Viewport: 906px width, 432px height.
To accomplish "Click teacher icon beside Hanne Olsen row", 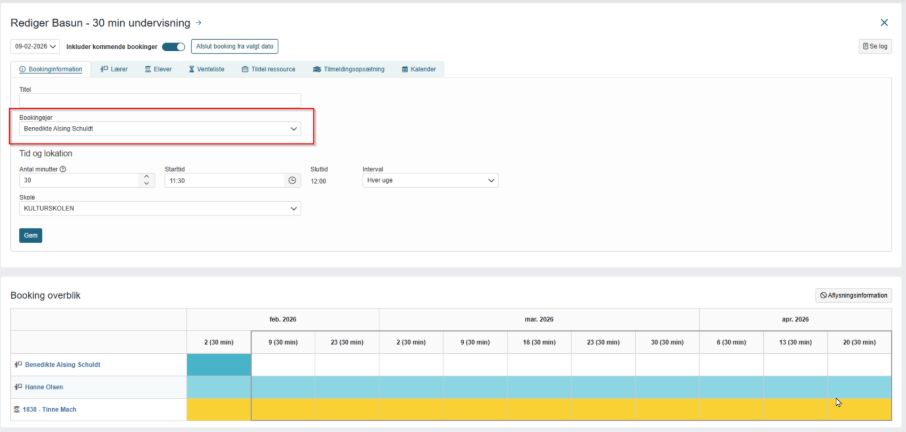I will click(18, 387).
